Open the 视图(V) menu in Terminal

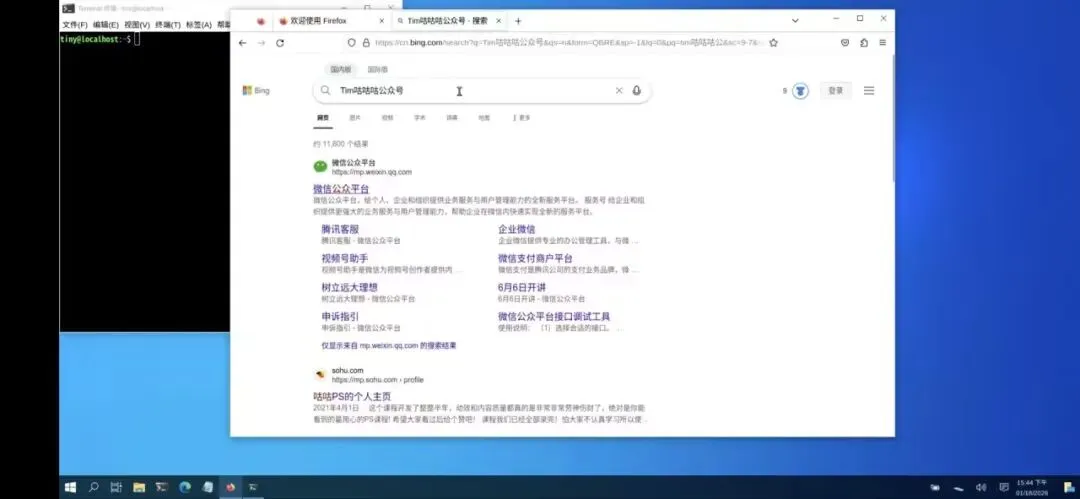click(x=136, y=25)
